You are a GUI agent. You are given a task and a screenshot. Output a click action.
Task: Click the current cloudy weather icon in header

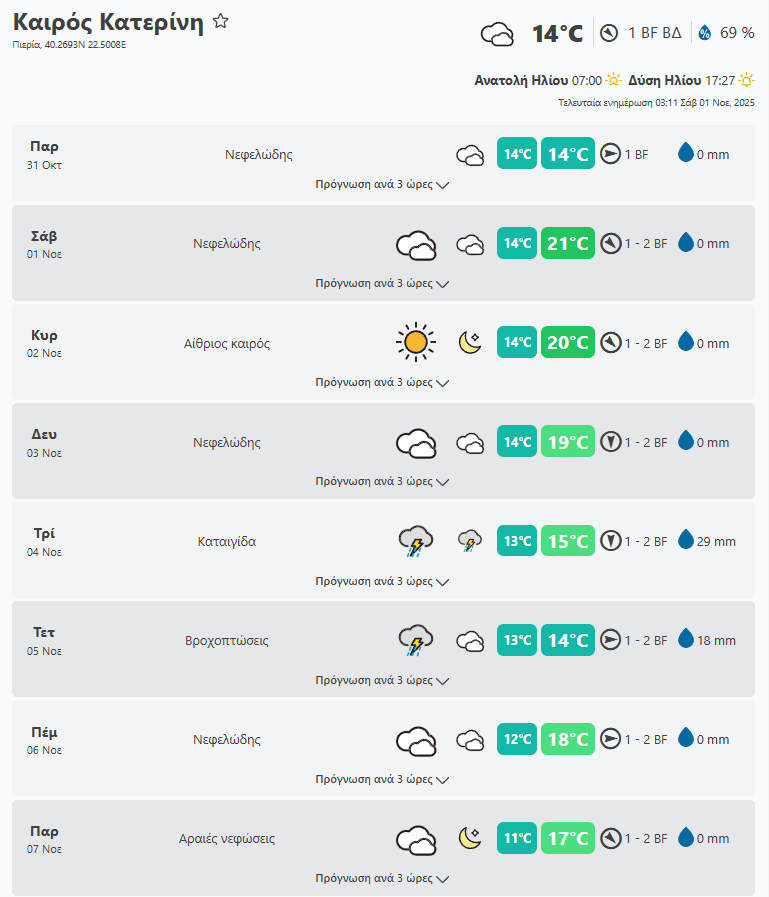tap(497, 34)
